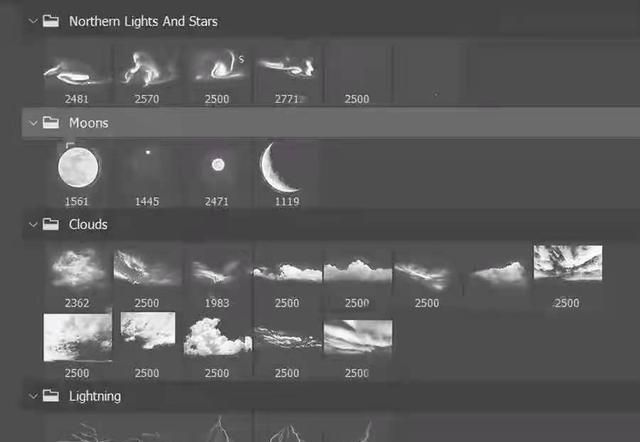This screenshot has height=442, width=640.
Task: Click the Lightning folder icon
Action: click(x=51, y=395)
